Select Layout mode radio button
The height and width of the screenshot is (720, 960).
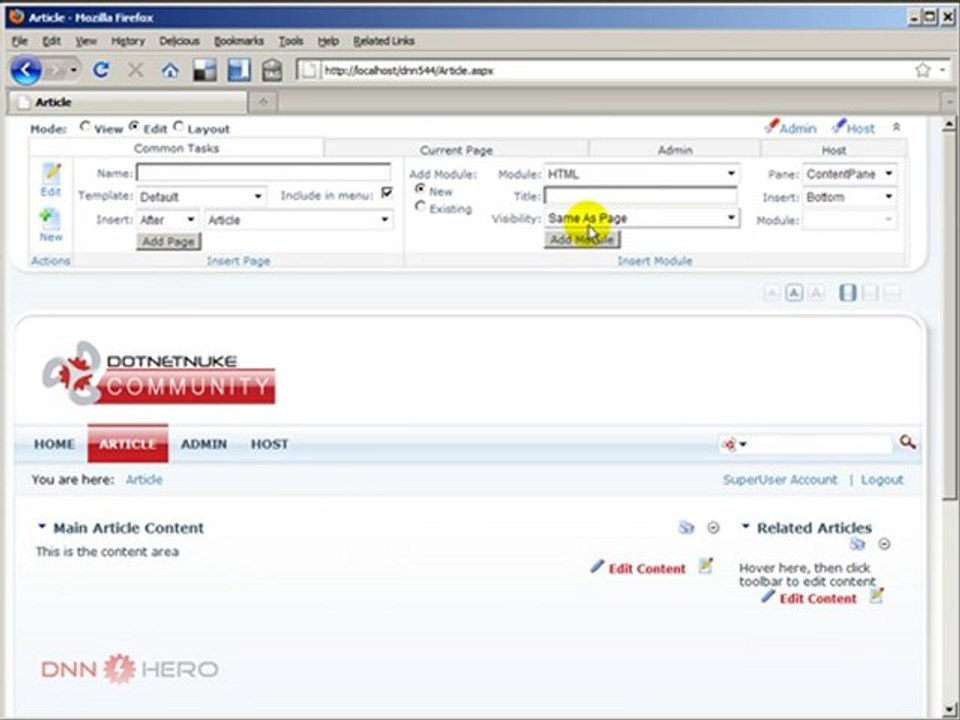tap(178, 126)
